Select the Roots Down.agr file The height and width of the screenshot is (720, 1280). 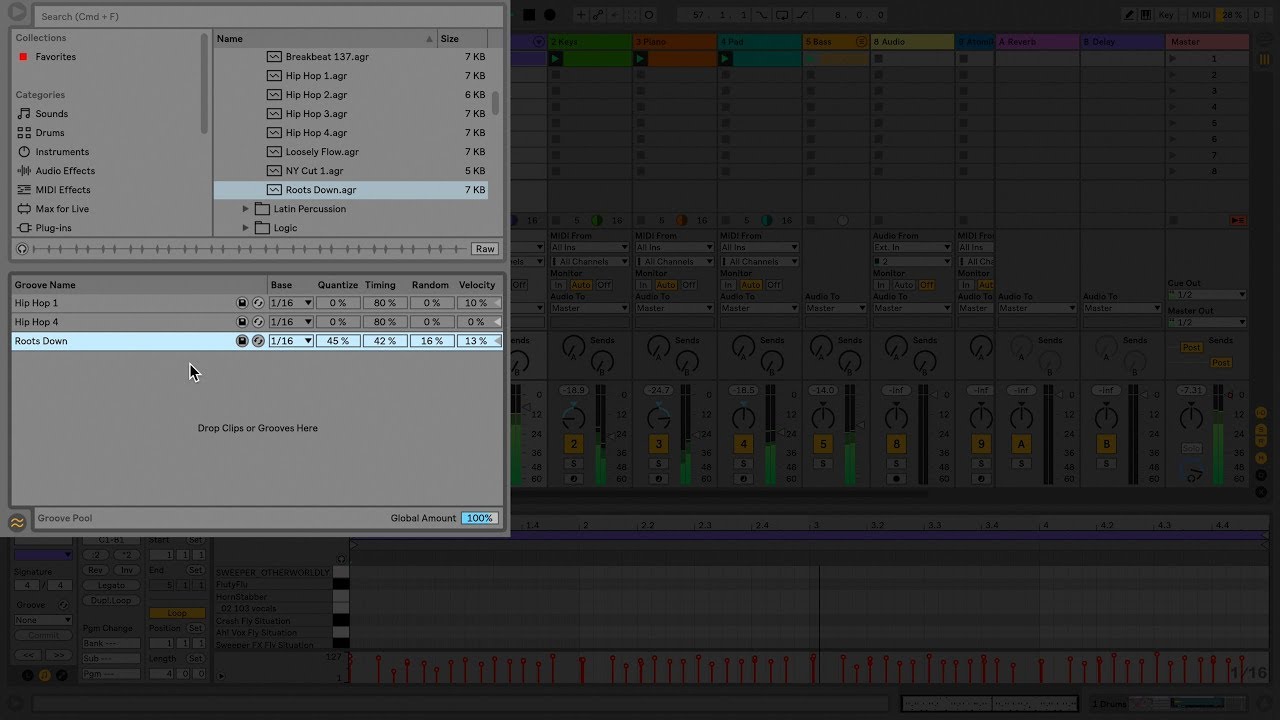pos(351,190)
